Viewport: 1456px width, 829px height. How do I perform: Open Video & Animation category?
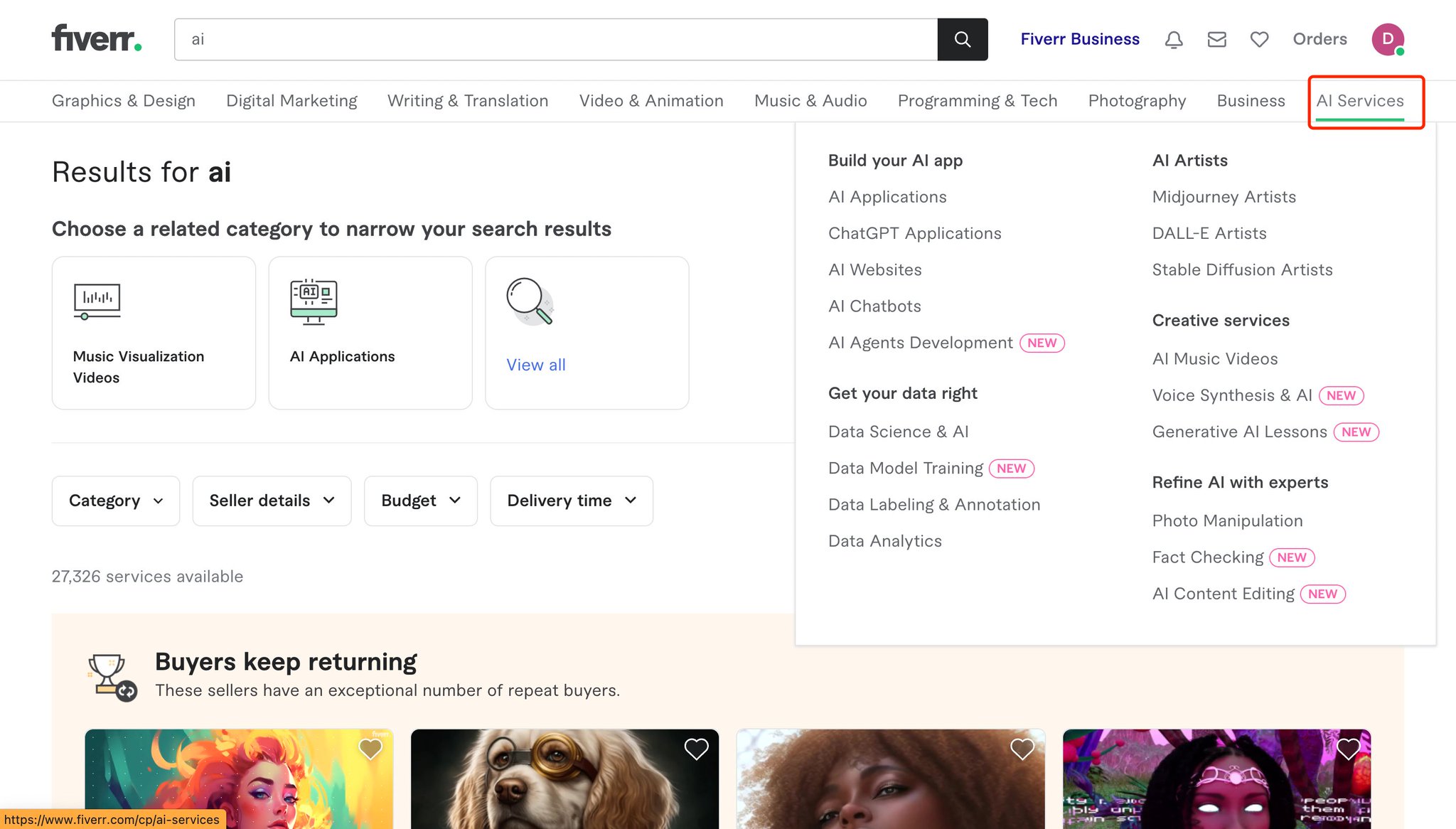(x=651, y=101)
